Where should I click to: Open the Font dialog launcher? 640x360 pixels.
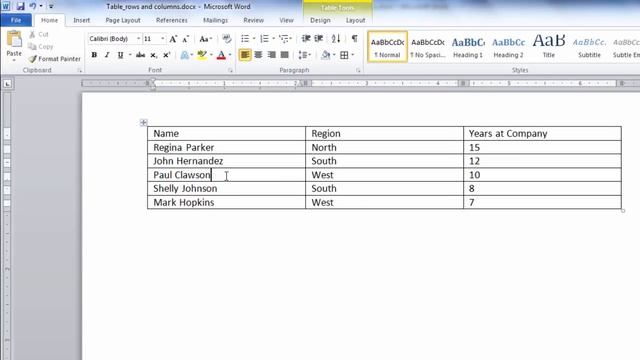click(231, 70)
